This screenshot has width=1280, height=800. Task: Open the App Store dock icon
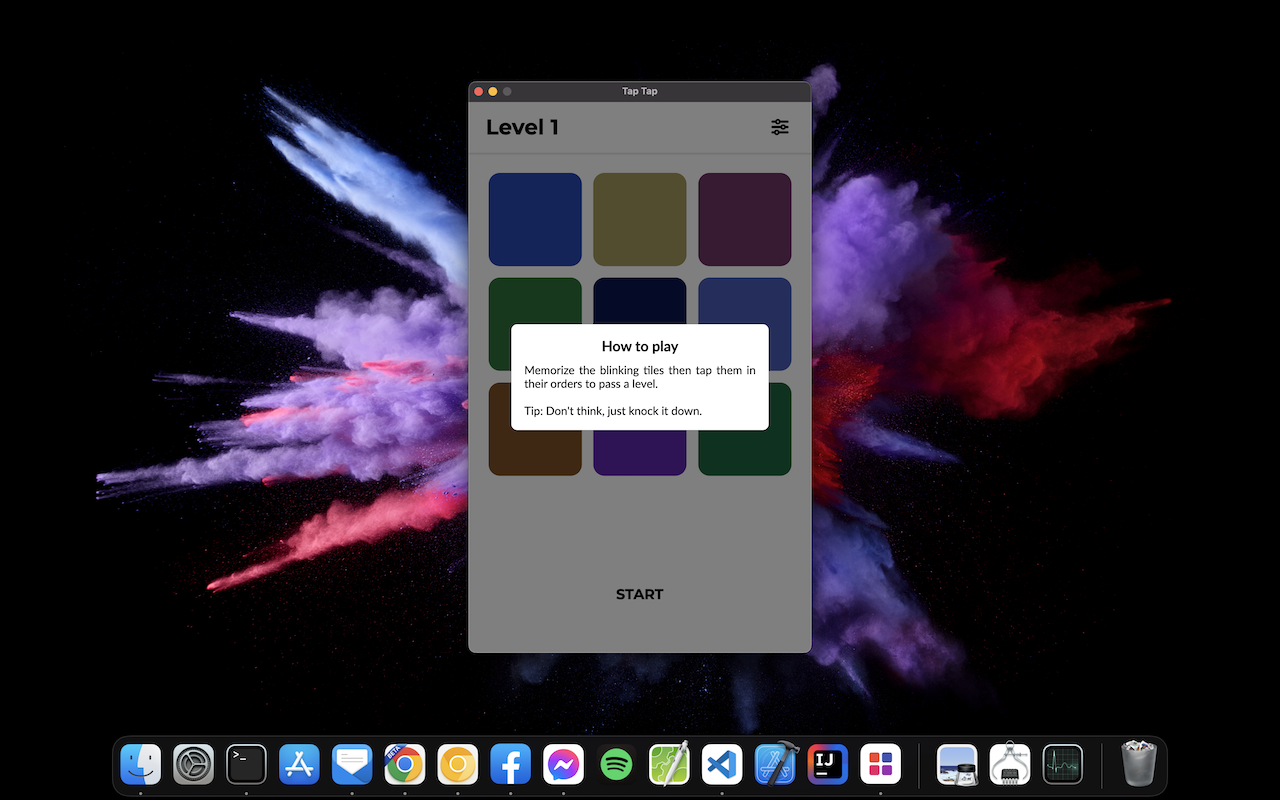click(x=299, y=766)
